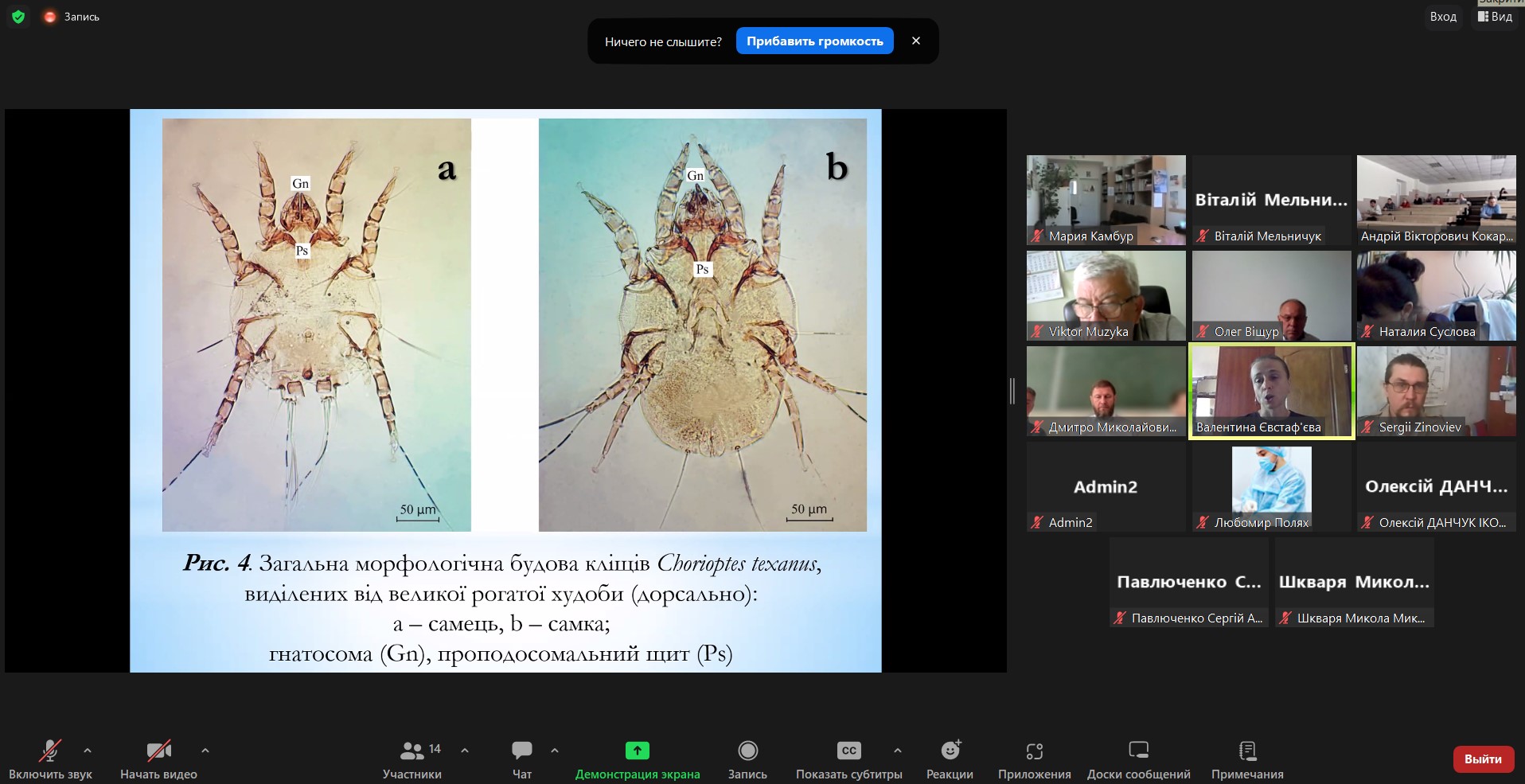Select Андрій Вікторович Кокар video tile
Screen dimensions: 1525x784
pyautogui.click(x=1437, y=200)
